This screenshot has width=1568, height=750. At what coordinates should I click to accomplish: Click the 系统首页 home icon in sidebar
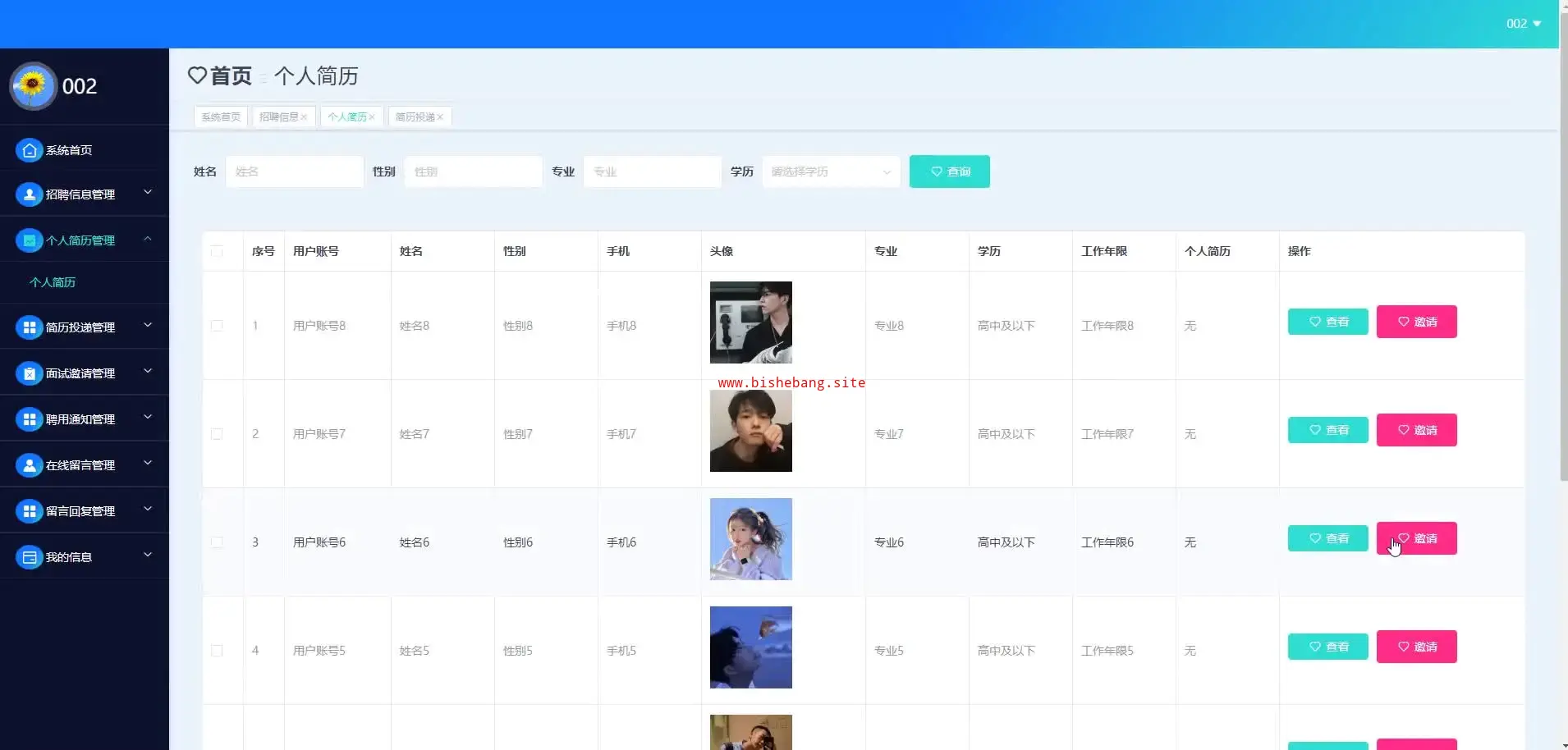(x=30, y=150)
